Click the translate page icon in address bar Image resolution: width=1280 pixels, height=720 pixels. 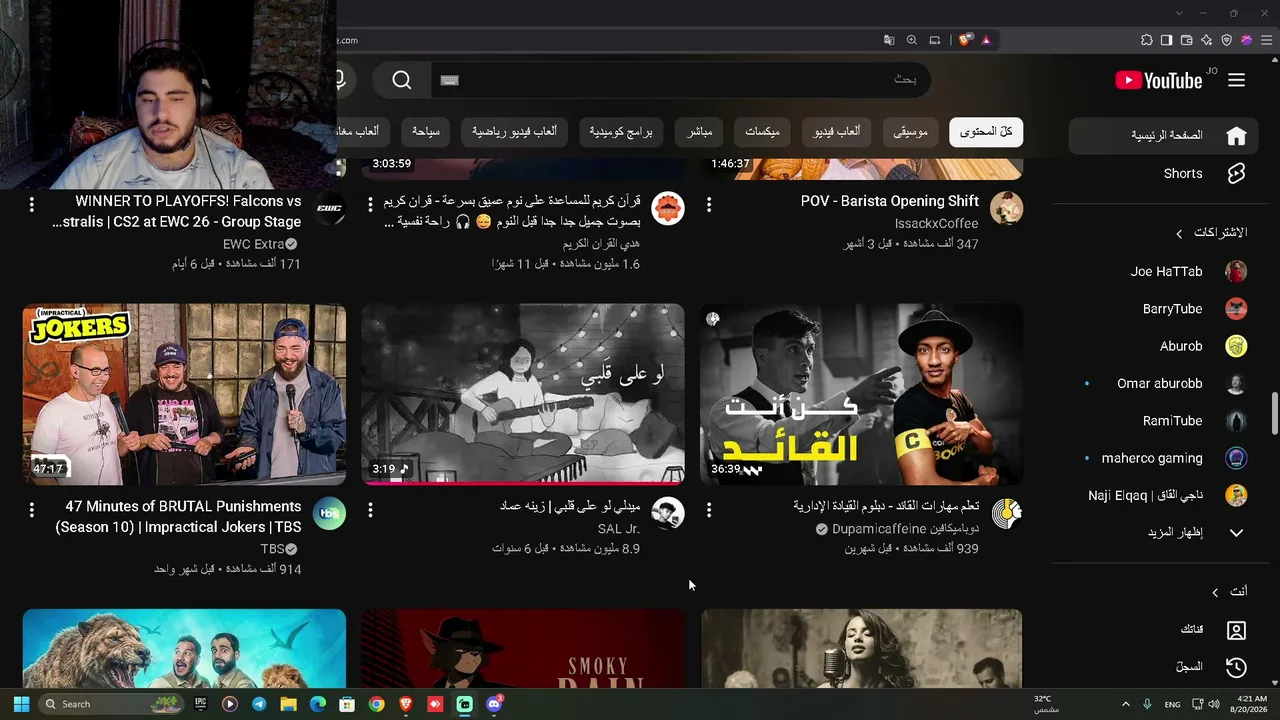tap(889, 40)
